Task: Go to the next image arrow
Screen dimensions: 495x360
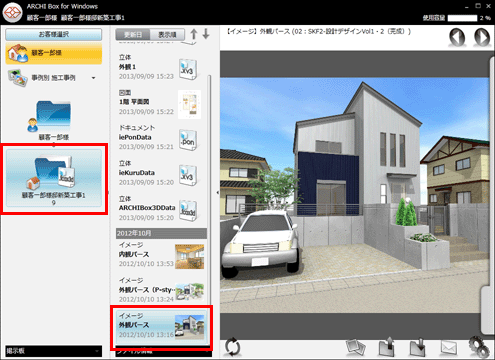Action: point(482,37)
